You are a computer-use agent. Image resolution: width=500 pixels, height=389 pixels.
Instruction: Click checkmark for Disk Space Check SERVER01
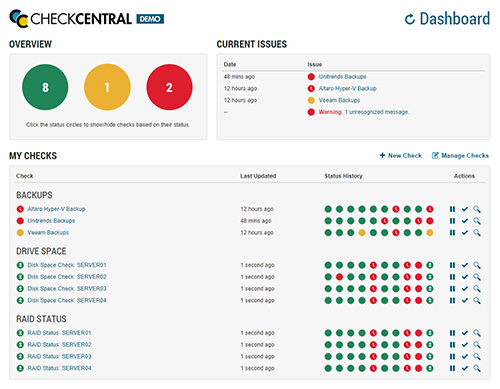click(x=465, y=265)
